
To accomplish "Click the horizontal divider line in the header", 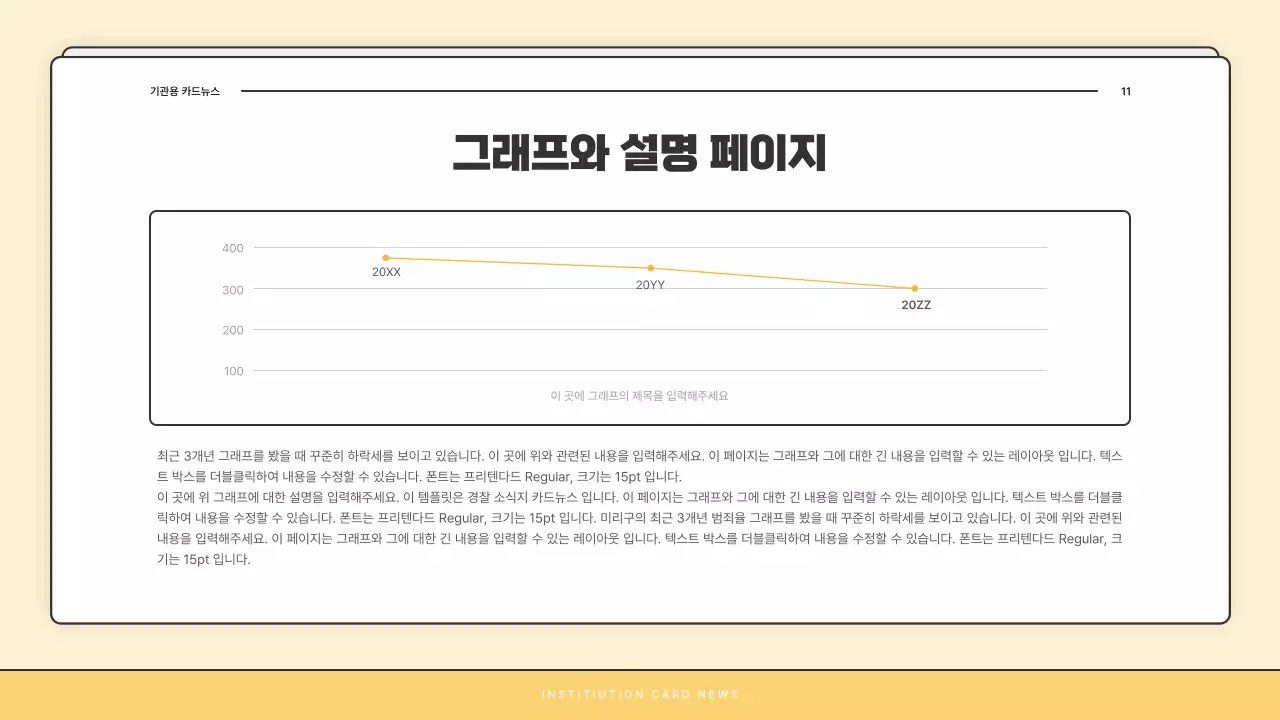I will [670, 91].
